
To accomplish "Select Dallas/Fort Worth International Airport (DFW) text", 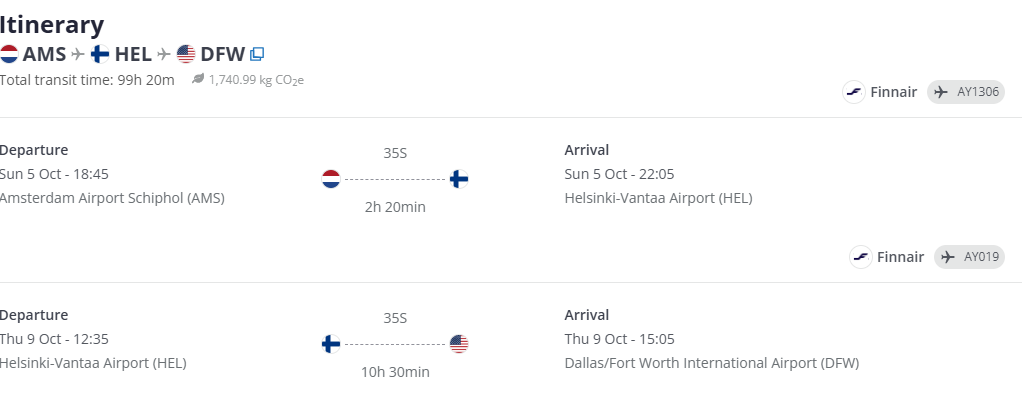I will 711,363.
